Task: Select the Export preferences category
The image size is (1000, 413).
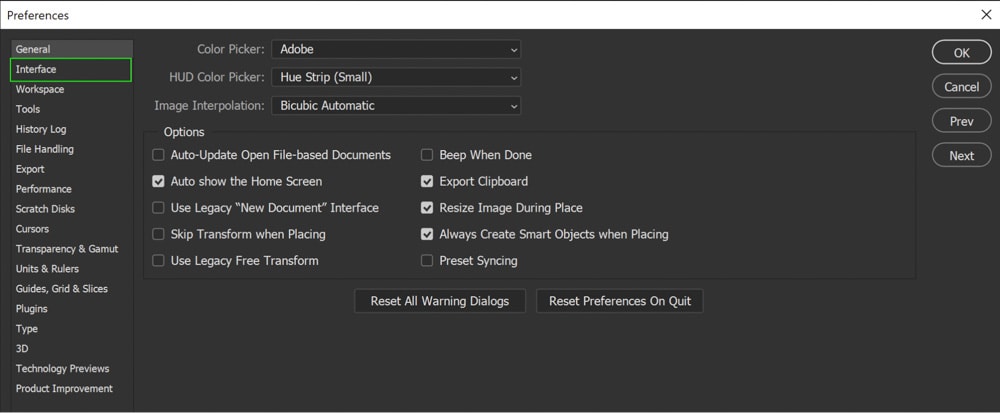Action: tap(71, 169)
